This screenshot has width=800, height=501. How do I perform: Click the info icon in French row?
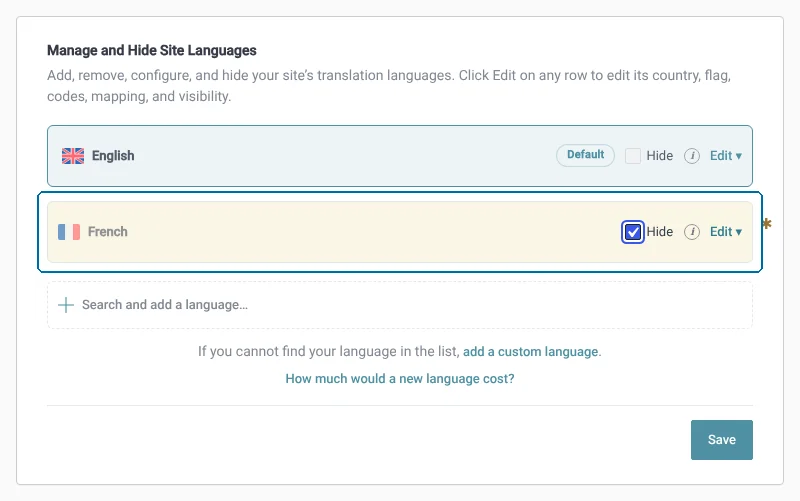[x=691, y=232]
